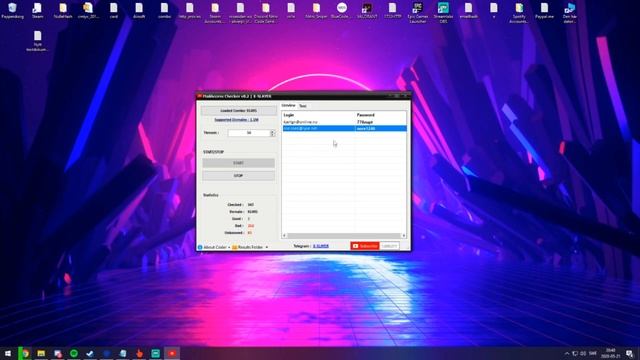Click the grey button beside Subscribe

click(x=389, y=246)
